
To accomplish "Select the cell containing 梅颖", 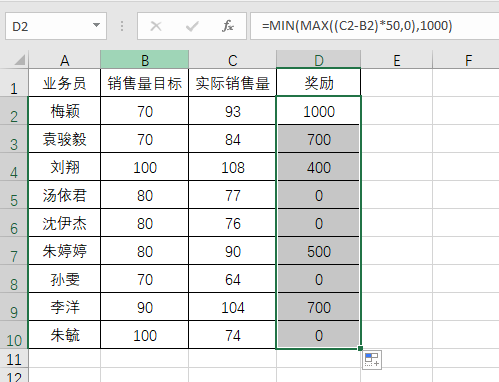I will 65,111.
